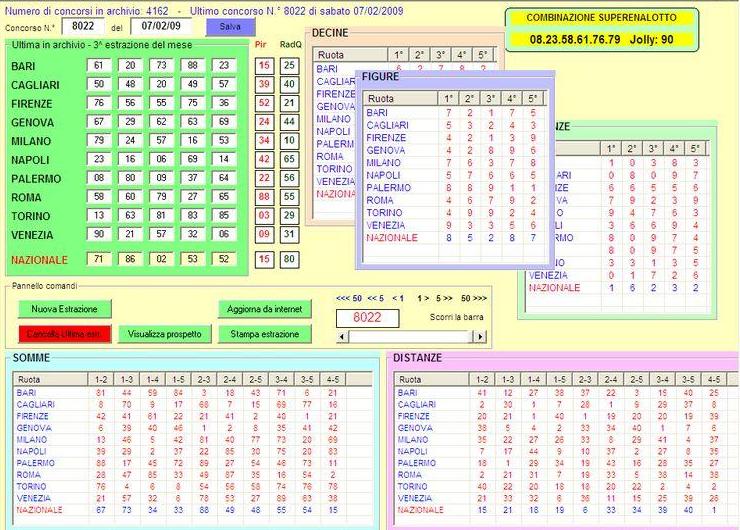Jump forward 50 draws with 50 >>>

click(473, 298)
